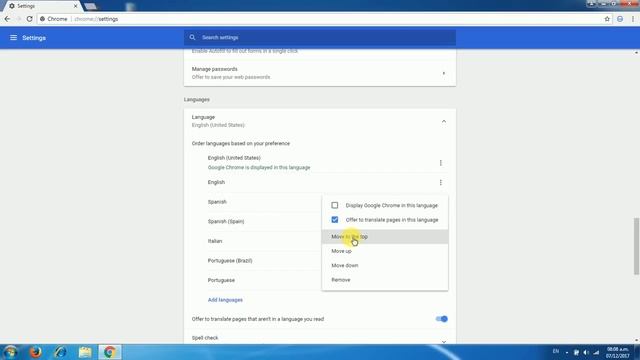Toggle Offer to translate pages switch
The image size is (640, 360).
pos(442,319)
